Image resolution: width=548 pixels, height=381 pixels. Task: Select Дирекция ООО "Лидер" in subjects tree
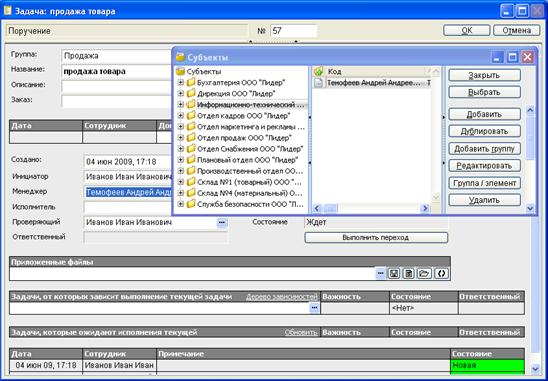(x=236, y=94)
